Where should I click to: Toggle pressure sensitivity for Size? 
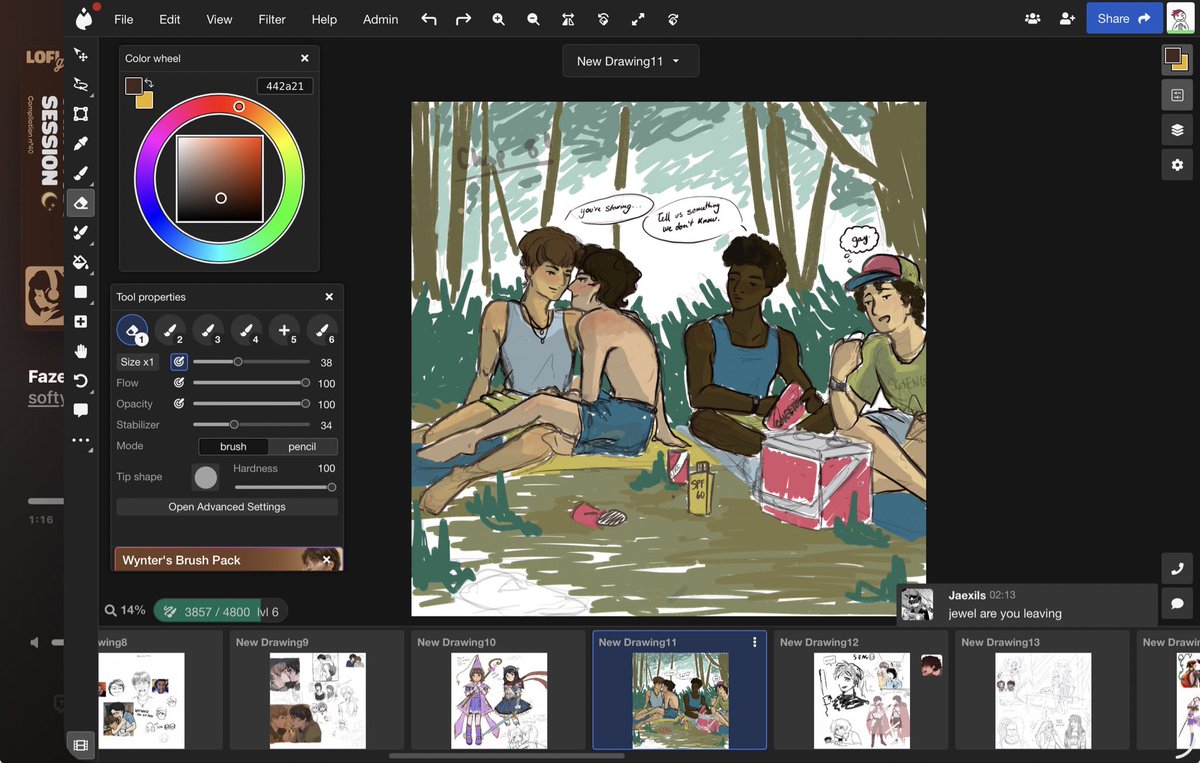tap(179, 362)
